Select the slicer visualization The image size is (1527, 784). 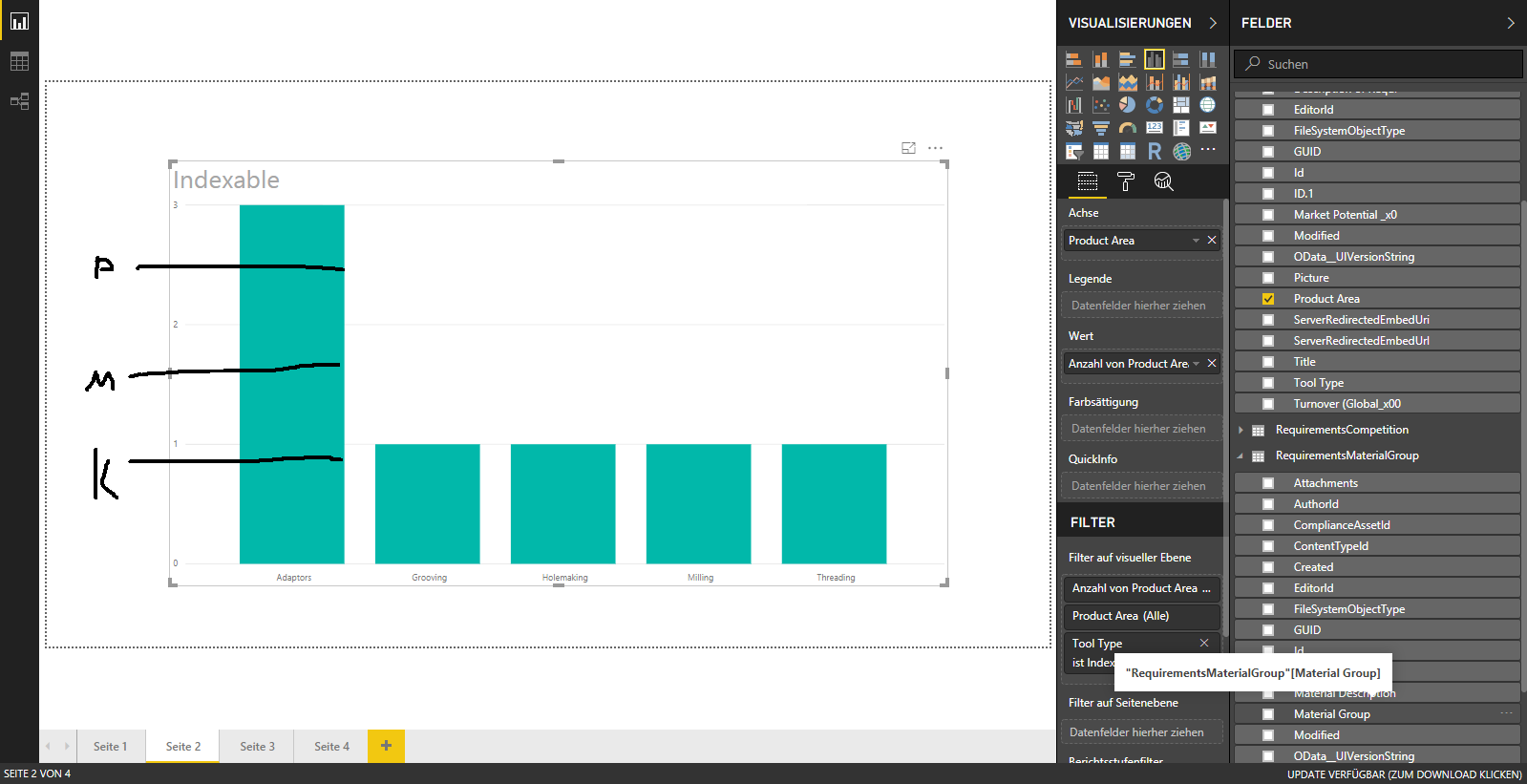click(x=1074, y=151)
